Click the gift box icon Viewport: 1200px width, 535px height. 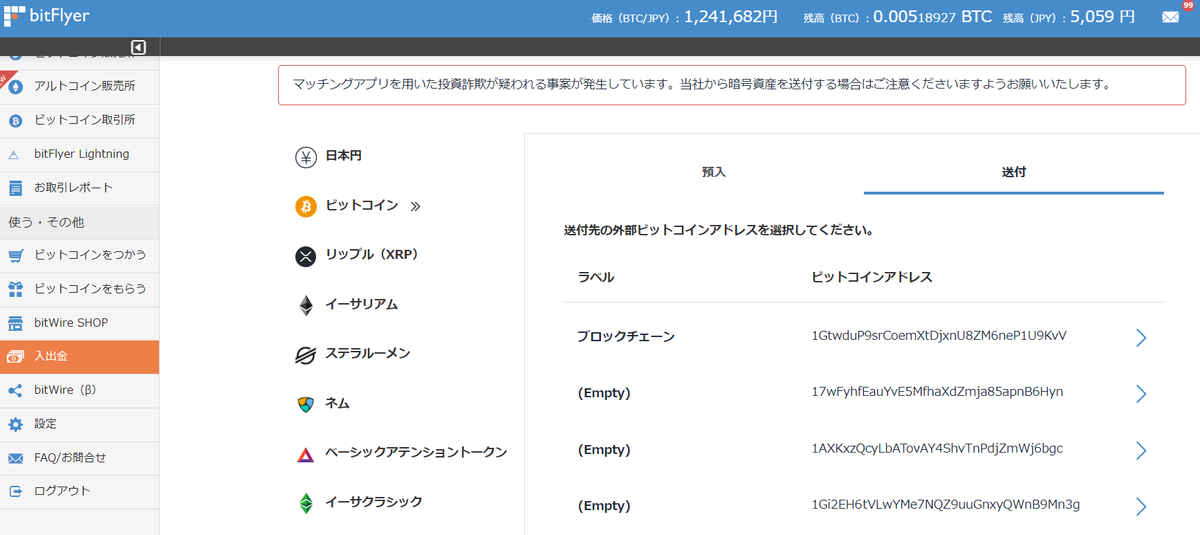pos(15,289)
